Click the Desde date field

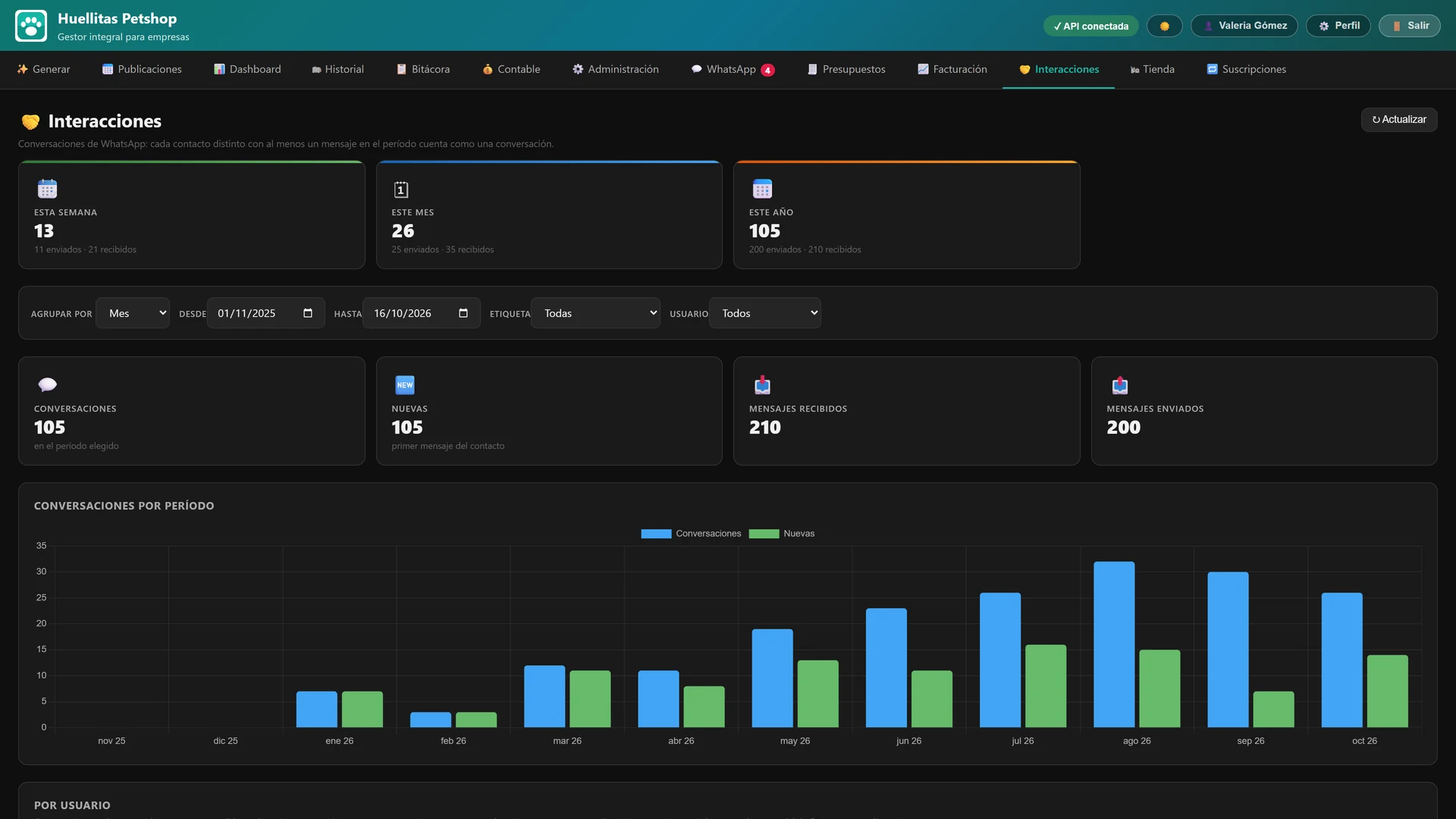click(x=265, y=313)
